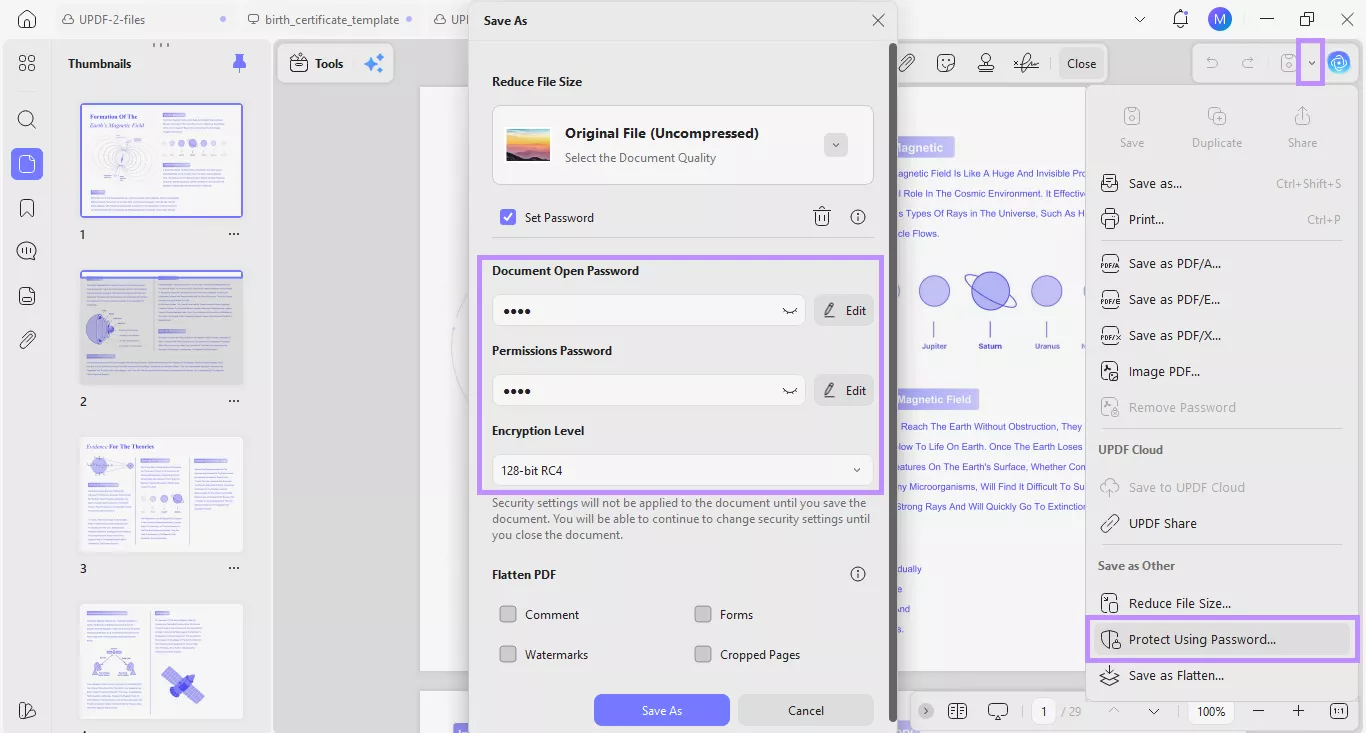Click the UPDF AI assistant icon
Image resolution: width=1366 pixels, height=733 pixels.
click(x=1340, y=62)
